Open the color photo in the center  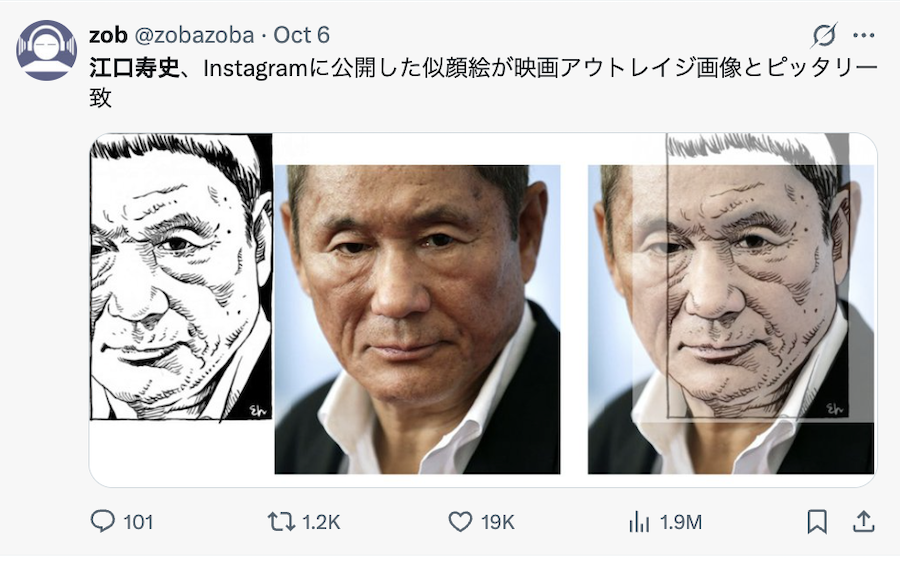417,318
